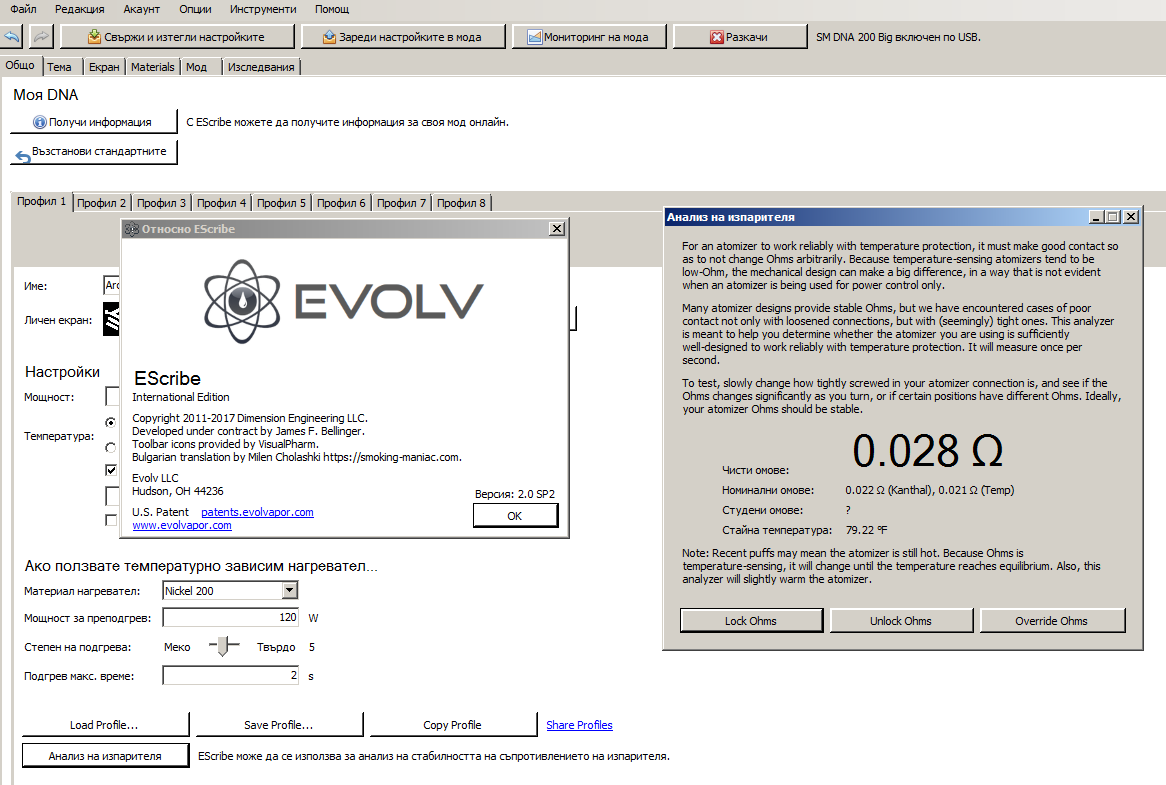Viewport: 1166px width, 785px height.
Task: Click the red Разкачи disconnect icon
Action: (716, 37)
